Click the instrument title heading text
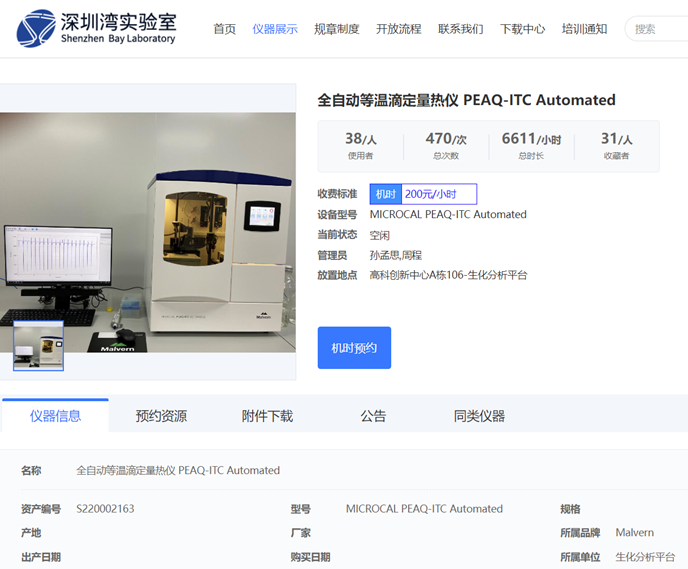Screen dimensions: 688x569 [466, 100]
